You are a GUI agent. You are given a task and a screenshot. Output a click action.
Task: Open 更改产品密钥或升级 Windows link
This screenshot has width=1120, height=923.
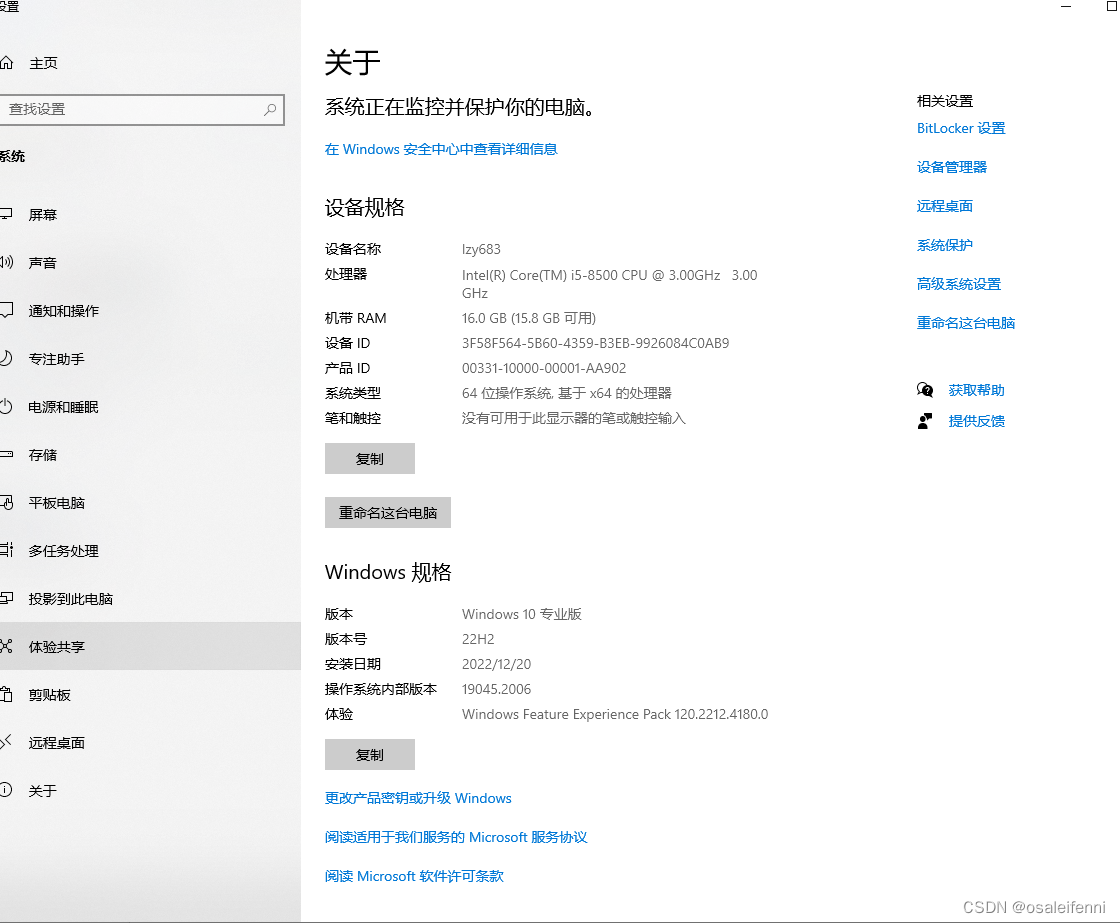click(x=418, y=798)
